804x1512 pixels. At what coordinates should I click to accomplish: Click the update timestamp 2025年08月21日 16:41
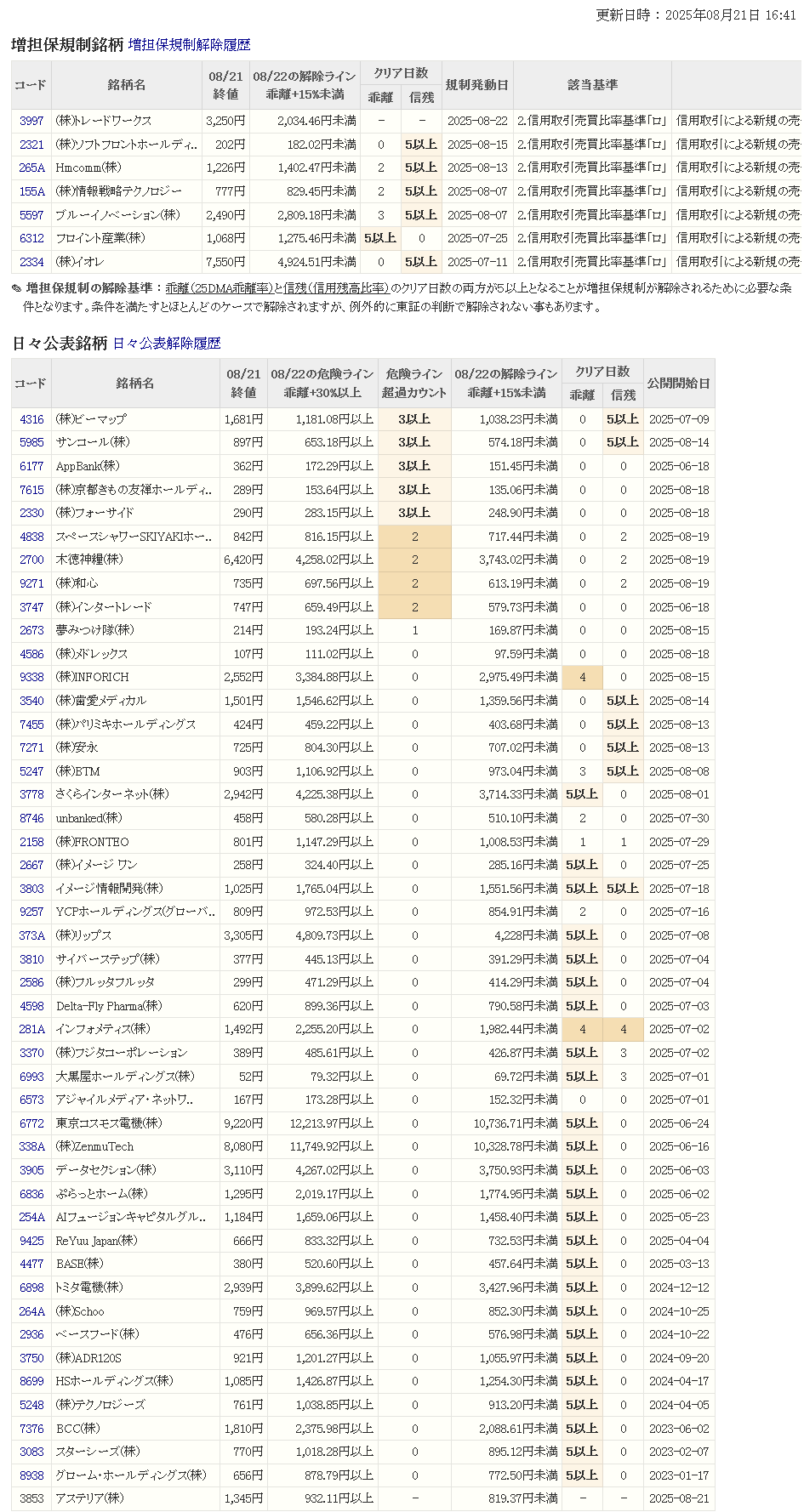pyautogui.click(x=730, y=15)
